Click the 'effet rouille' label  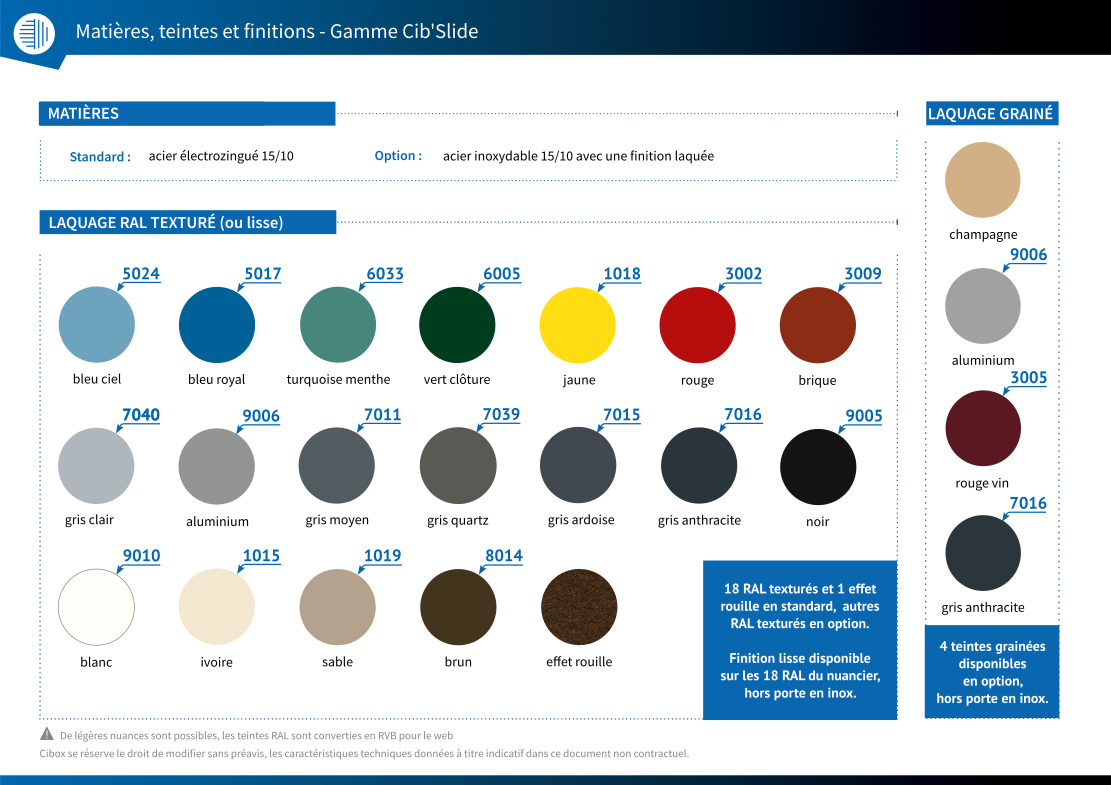pos(579,662)
